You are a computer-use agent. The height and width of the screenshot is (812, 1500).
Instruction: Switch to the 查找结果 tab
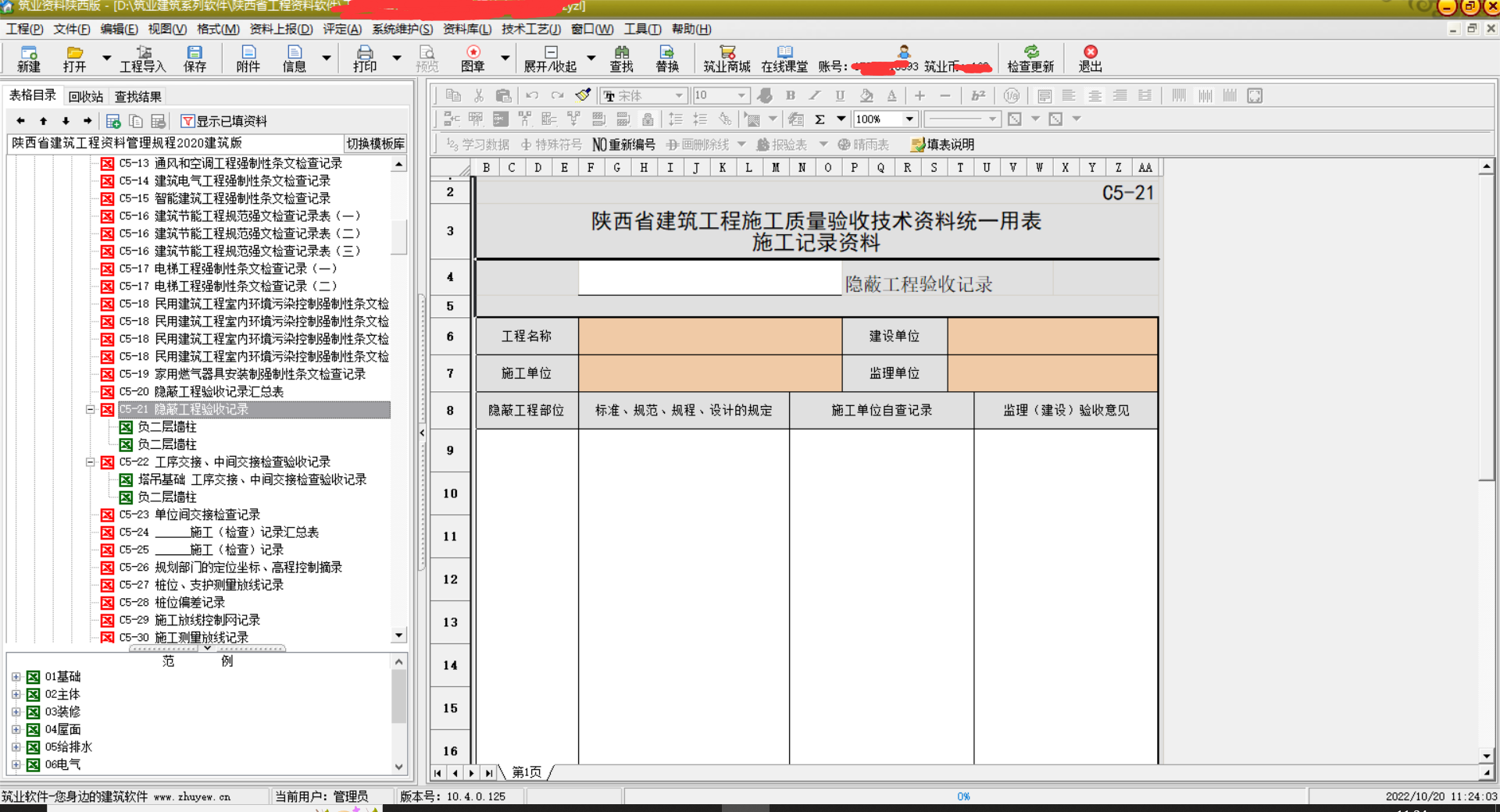138,97
